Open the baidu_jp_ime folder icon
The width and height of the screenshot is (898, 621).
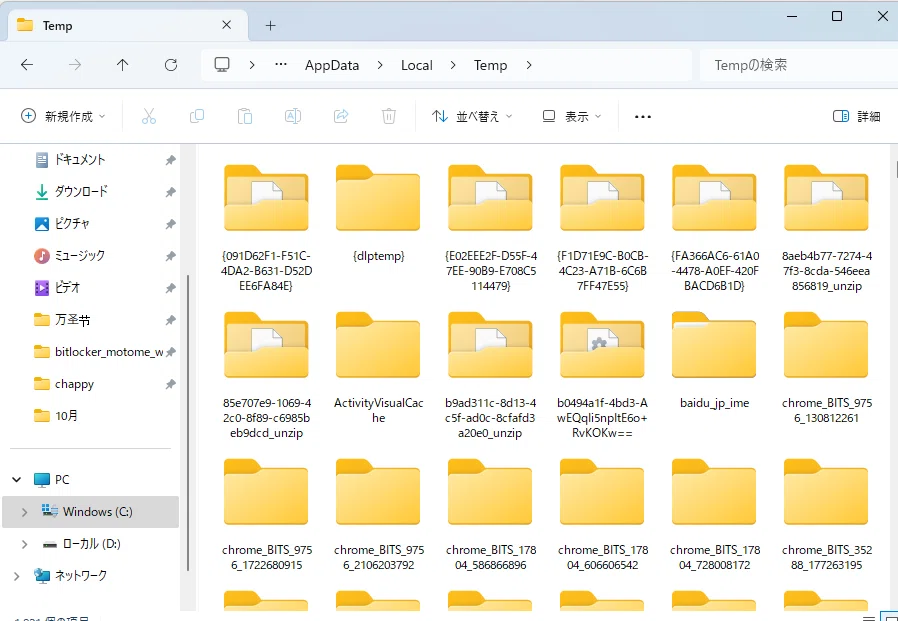(x=714, y=345)
